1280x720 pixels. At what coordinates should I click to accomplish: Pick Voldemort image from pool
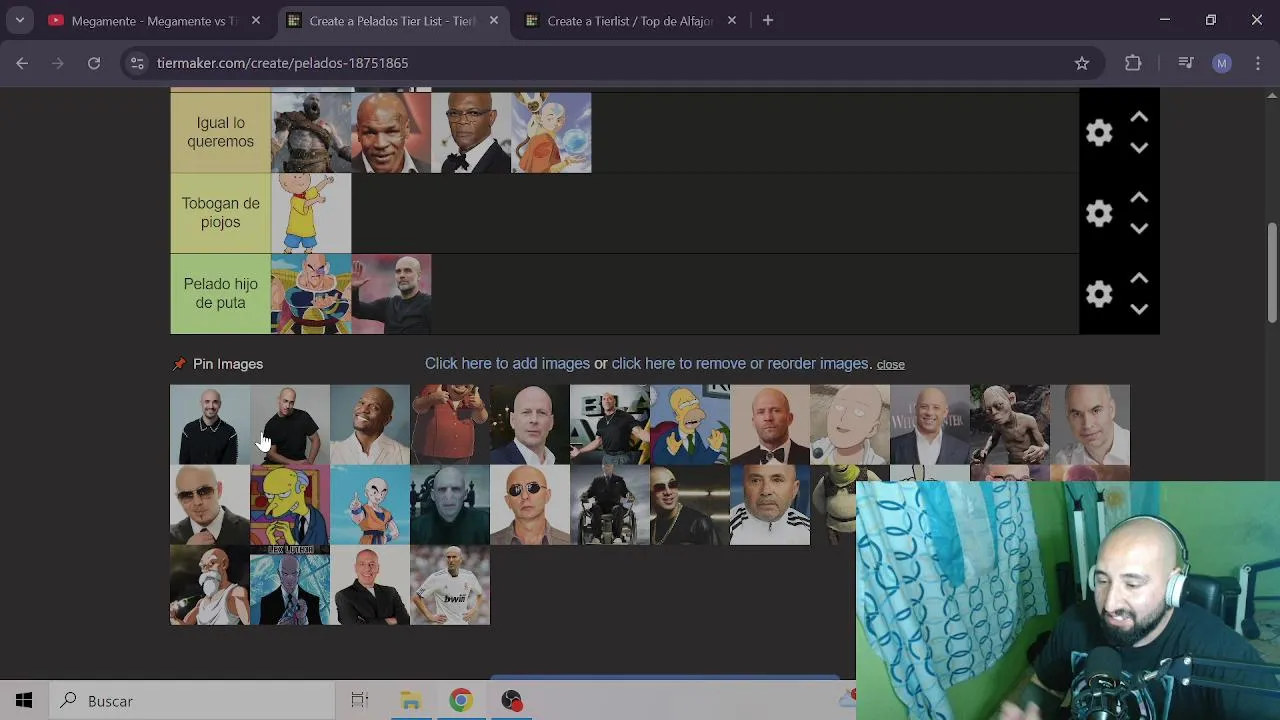(x=450, y=505)
